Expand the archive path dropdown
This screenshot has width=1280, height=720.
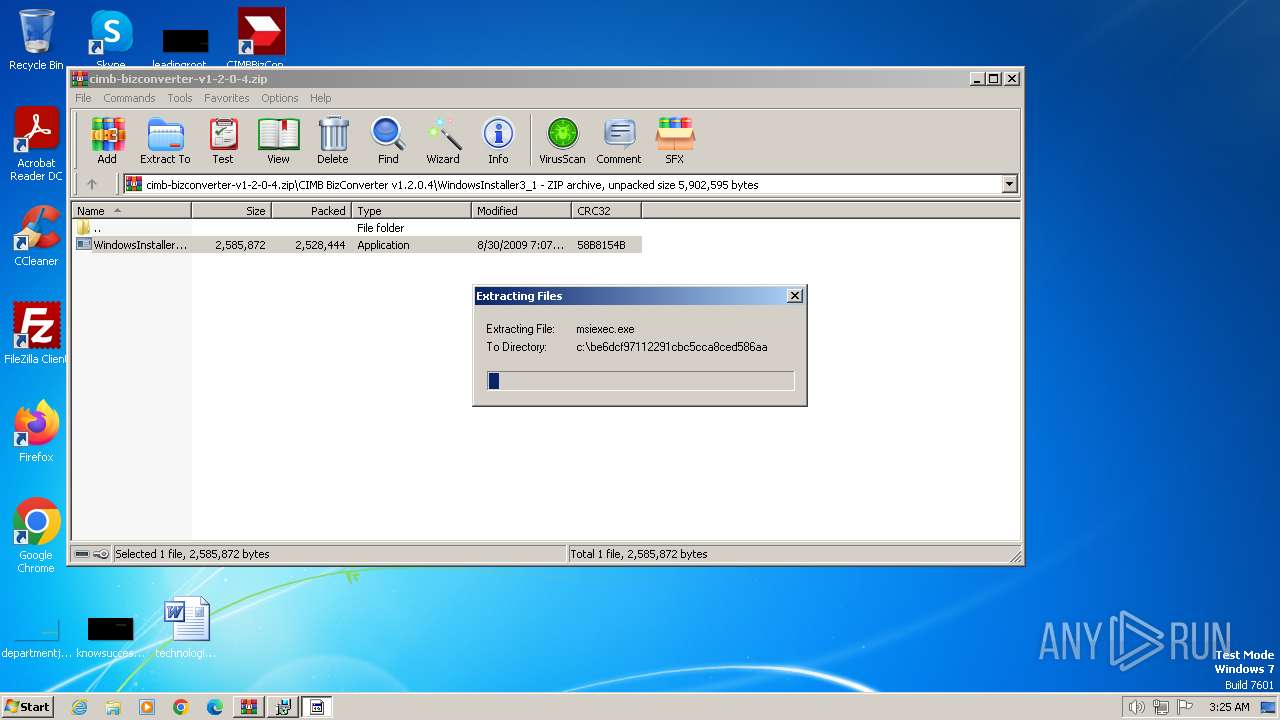coord(1009,184)
